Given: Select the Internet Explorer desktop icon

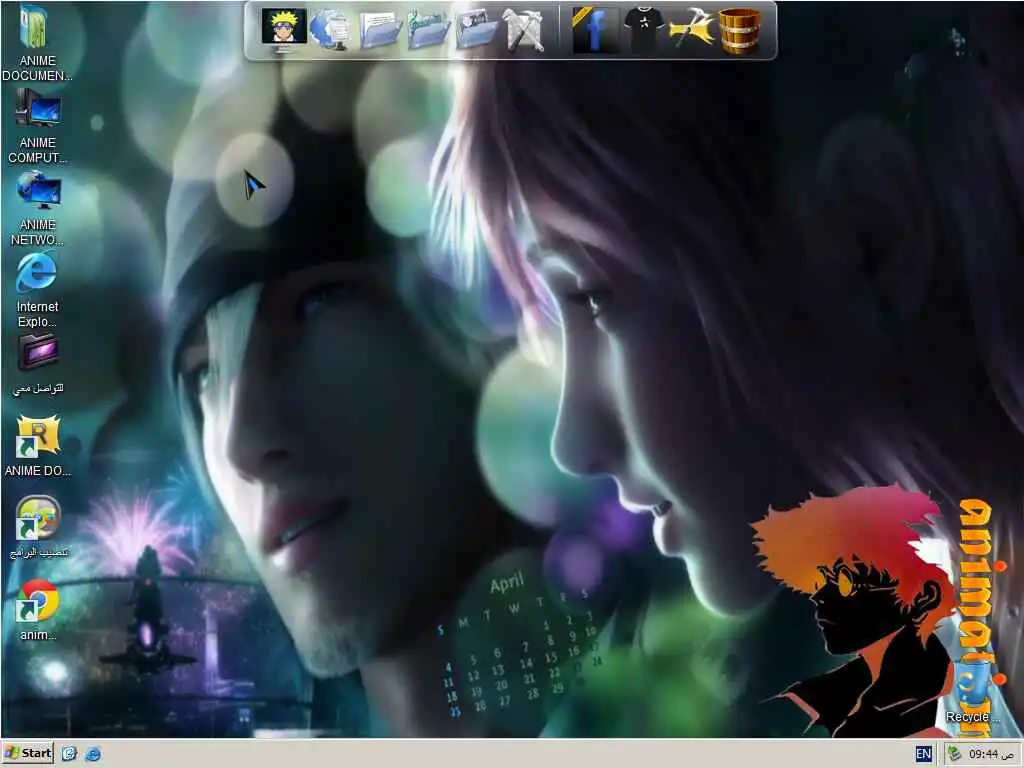Looking at the screenshot, I should coord(37,291).
